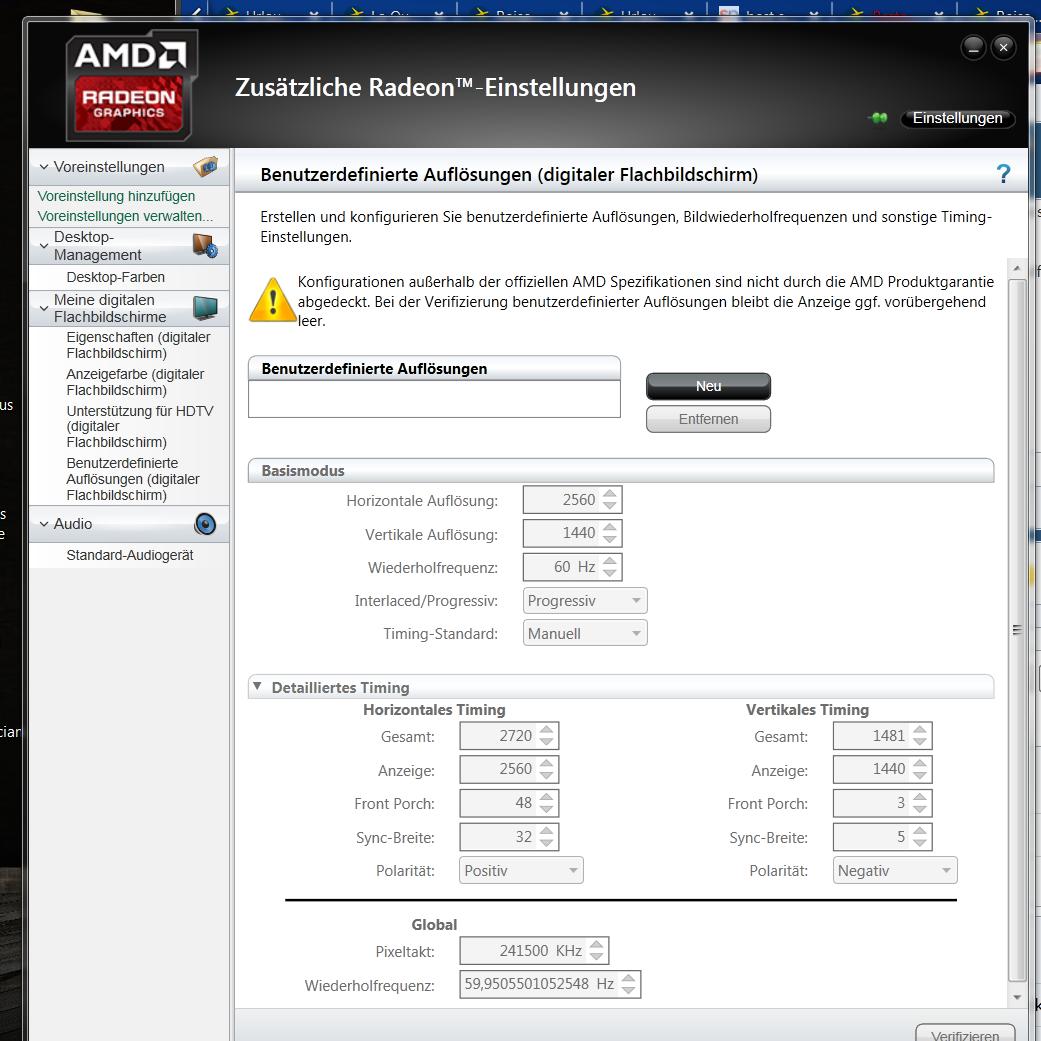
Task: Click the green status icon beside Einstellungen
Action: [x=879, y=118]
